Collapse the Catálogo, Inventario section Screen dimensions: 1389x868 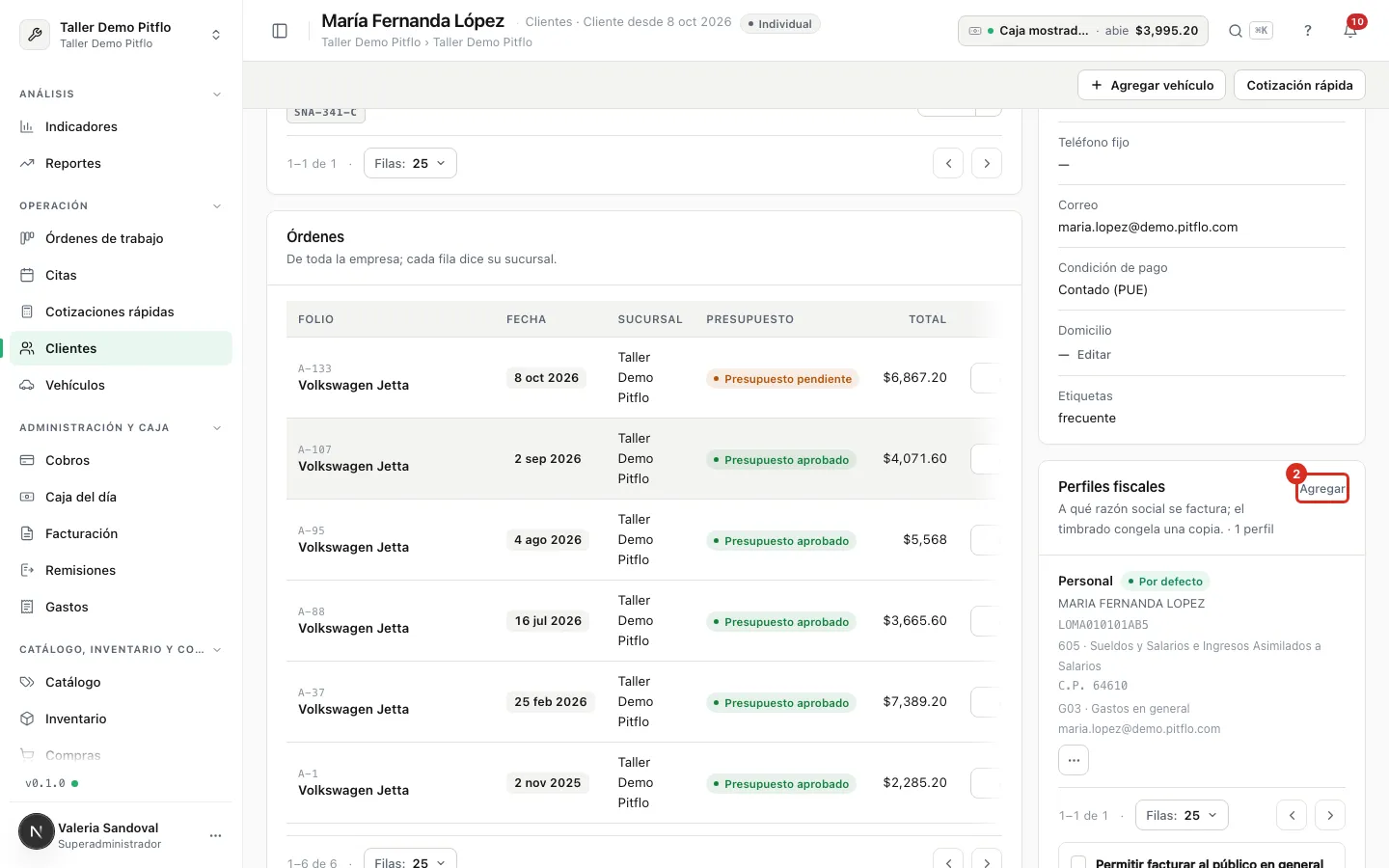tap(217, 650)
